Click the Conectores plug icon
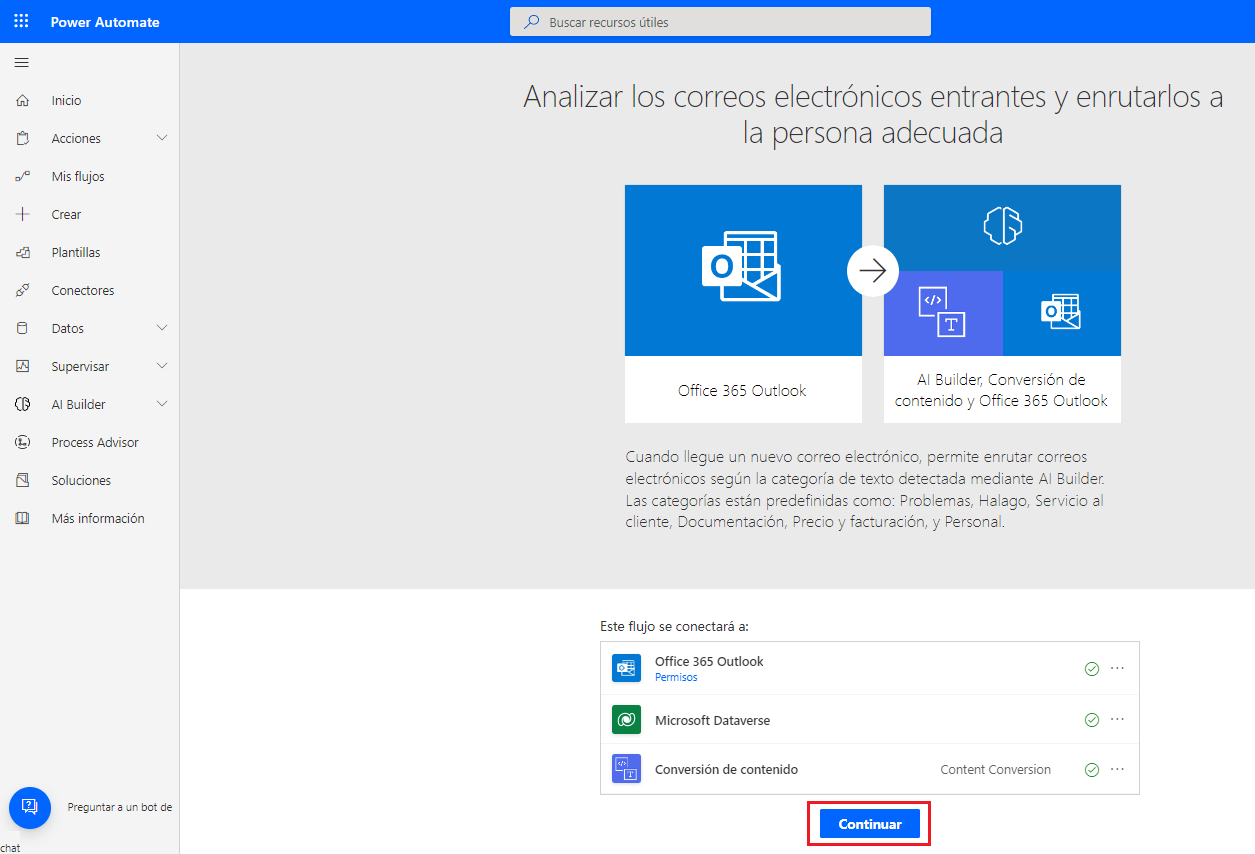This screenshot has height=854, width=1255. pos(22,290)
